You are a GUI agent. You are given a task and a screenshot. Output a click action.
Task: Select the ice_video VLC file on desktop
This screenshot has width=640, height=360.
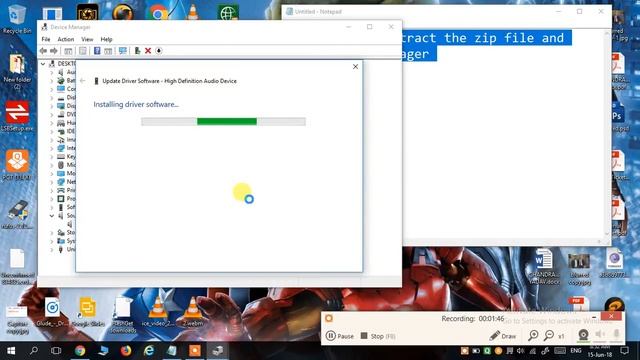click(158, 312)
